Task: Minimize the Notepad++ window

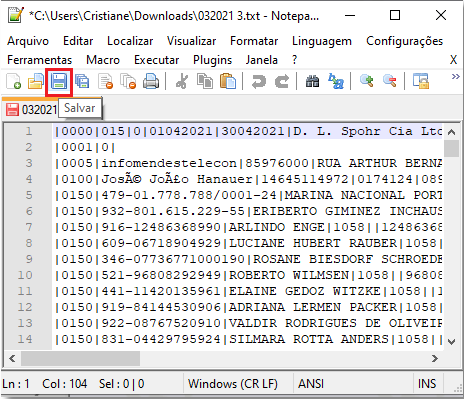Action: pos(350,15)
